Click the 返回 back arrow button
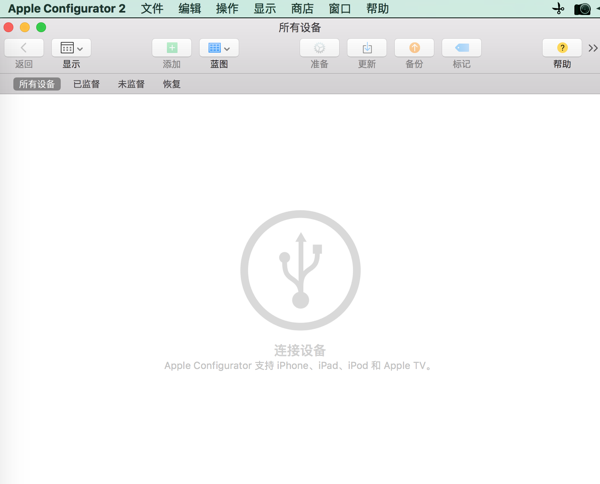Screen dimensions: 600x484 click(x=24, y=48)
